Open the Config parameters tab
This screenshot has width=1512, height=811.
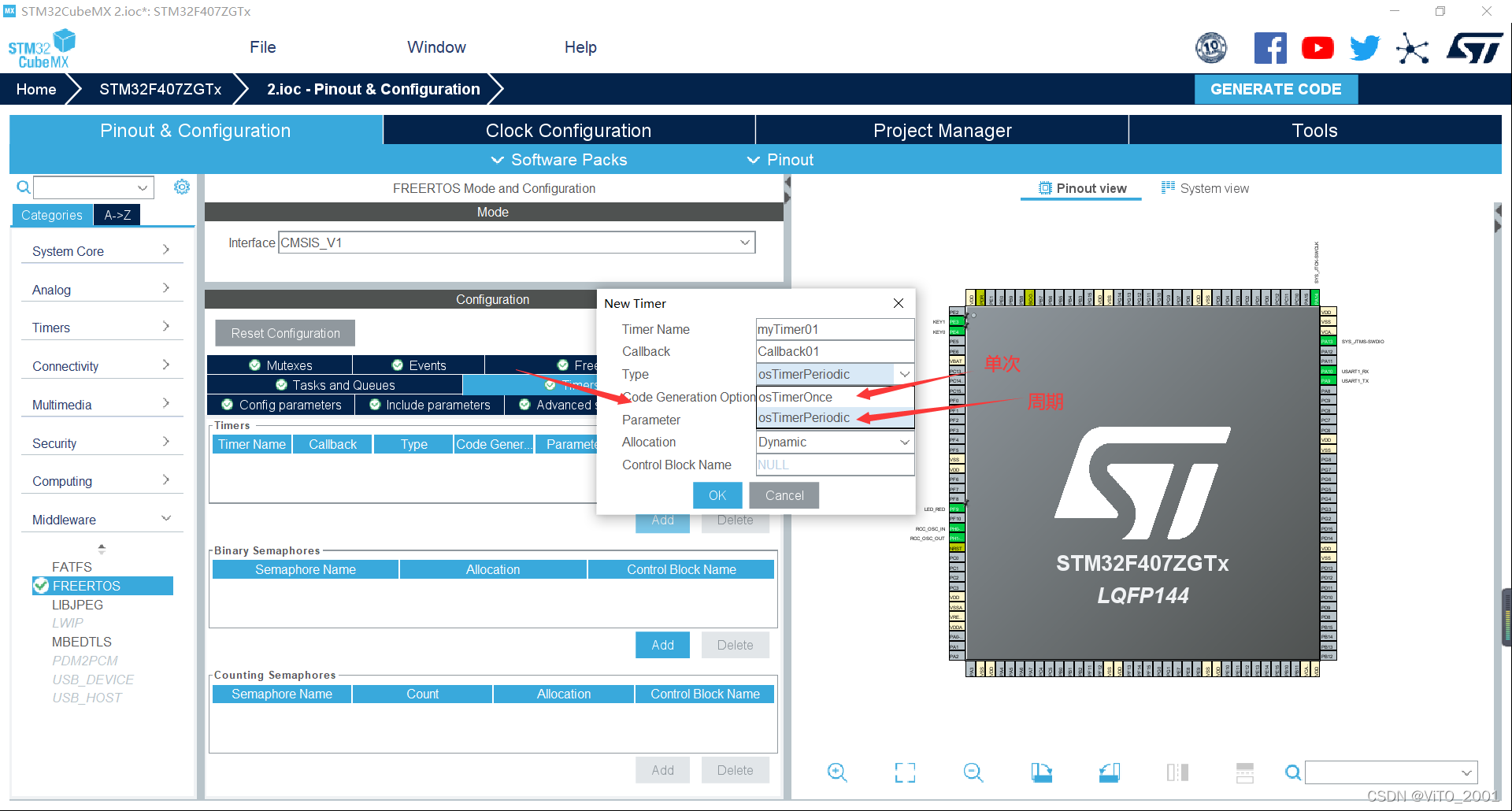(x=281, y=405)
